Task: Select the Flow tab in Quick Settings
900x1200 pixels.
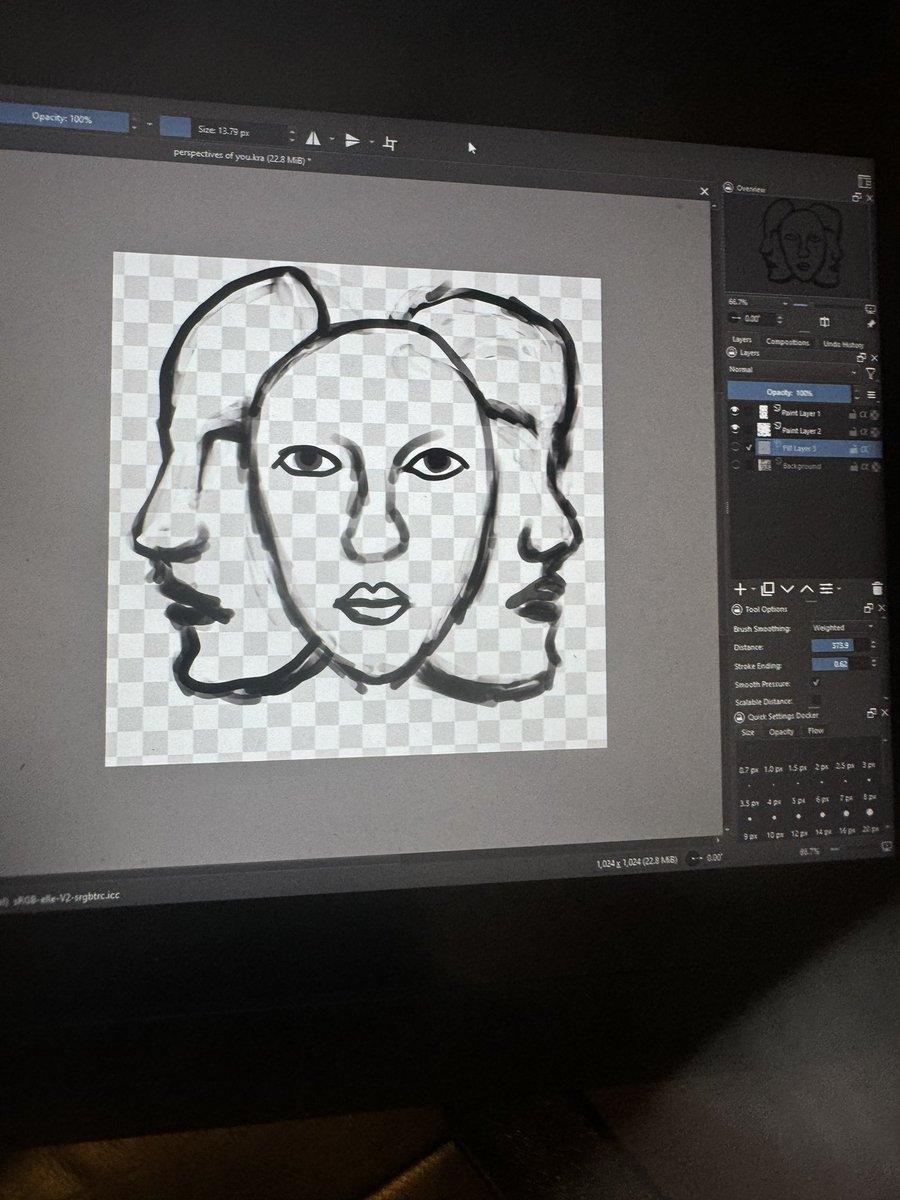Action: (815, 731)
